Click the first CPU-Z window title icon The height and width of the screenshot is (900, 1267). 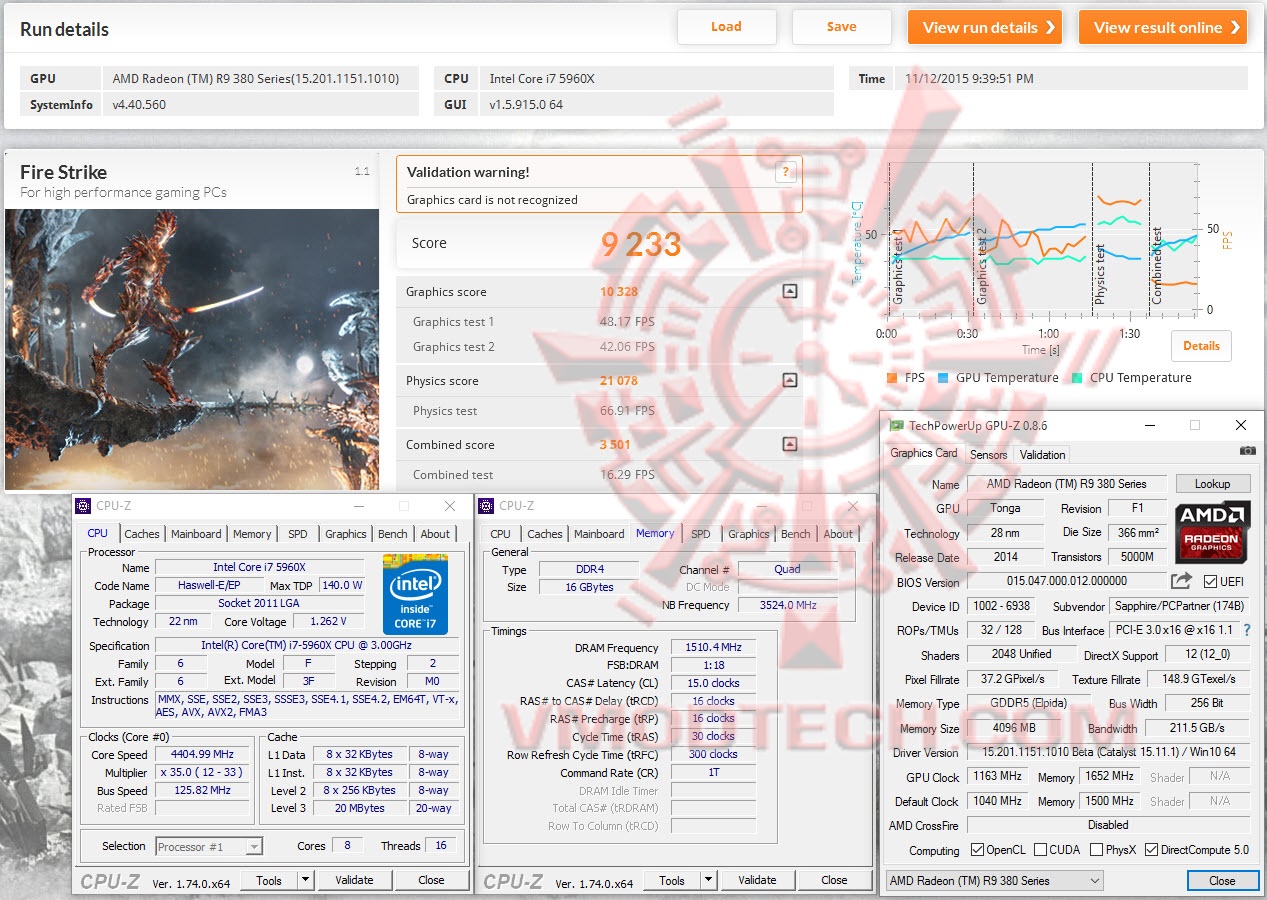click(x=84, y=506)
